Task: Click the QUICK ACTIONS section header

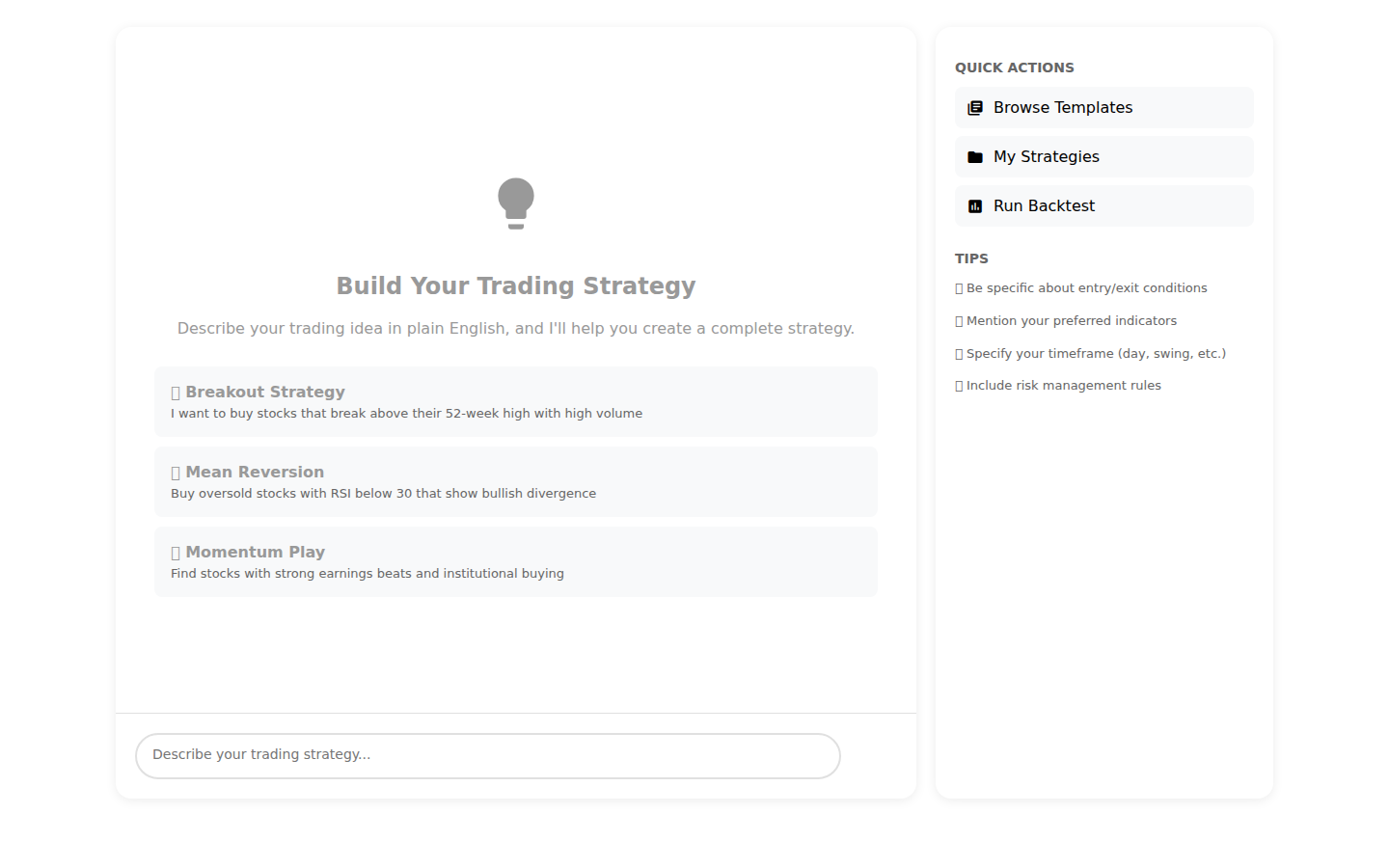Action: coord(1014,68)
